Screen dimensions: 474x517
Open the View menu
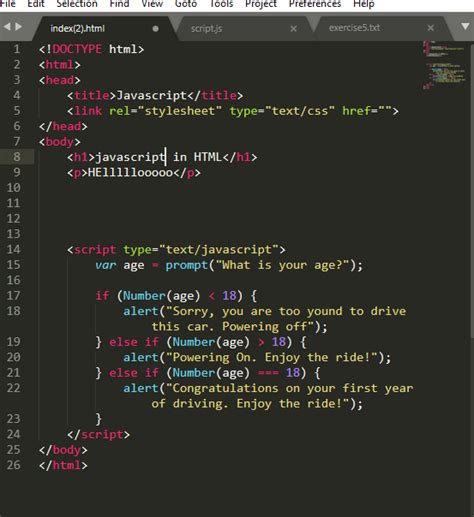coord(152,4)
